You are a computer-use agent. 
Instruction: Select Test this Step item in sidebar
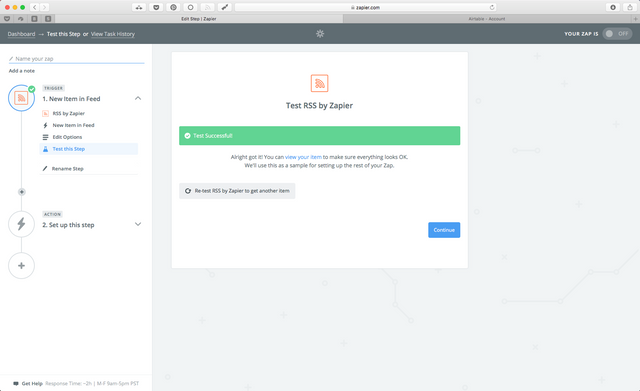point(89,149)
